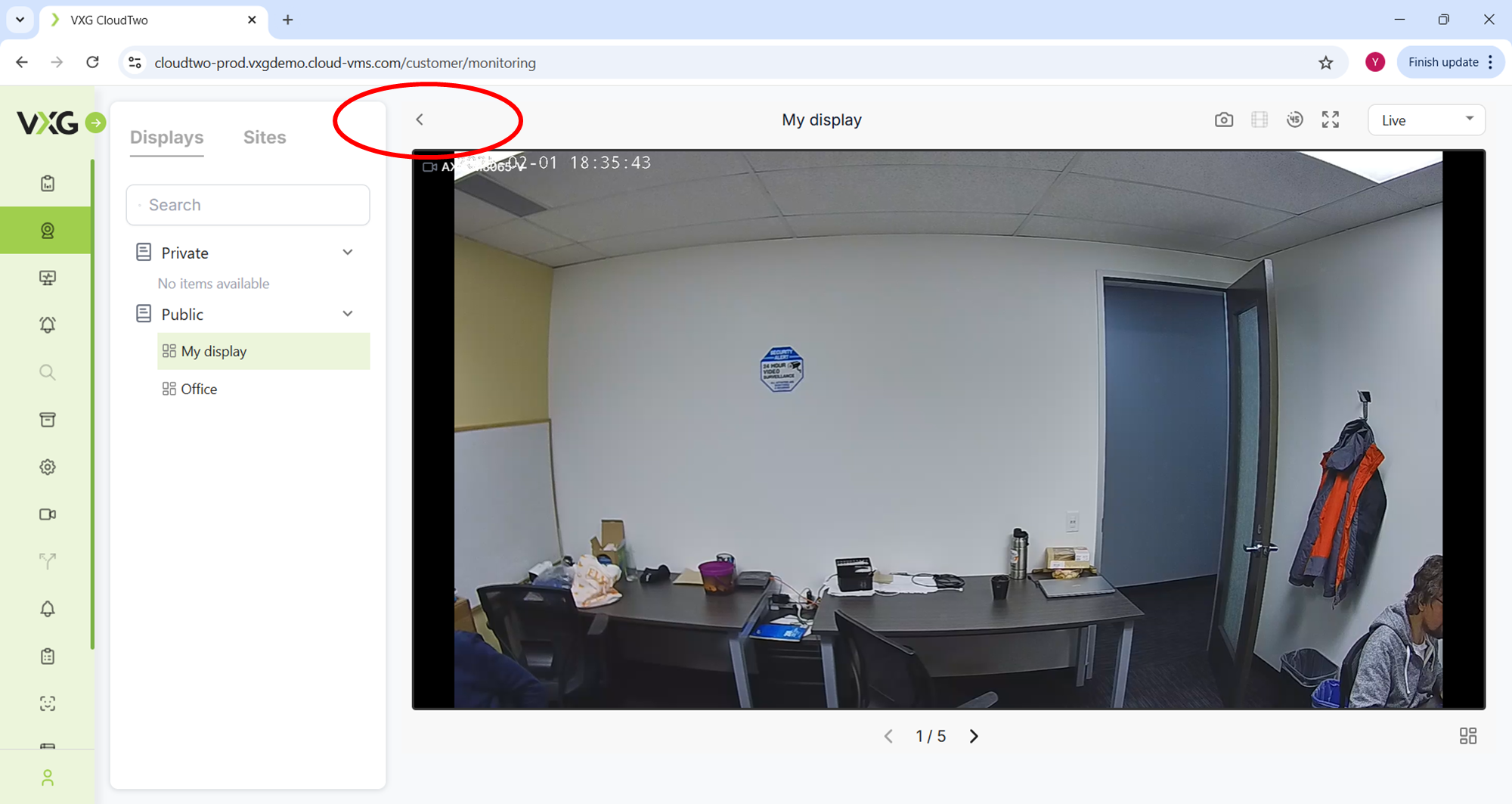Switch to the Sites tab
The height and width of the screenshot is (804, 1512).
click(265, 137)
